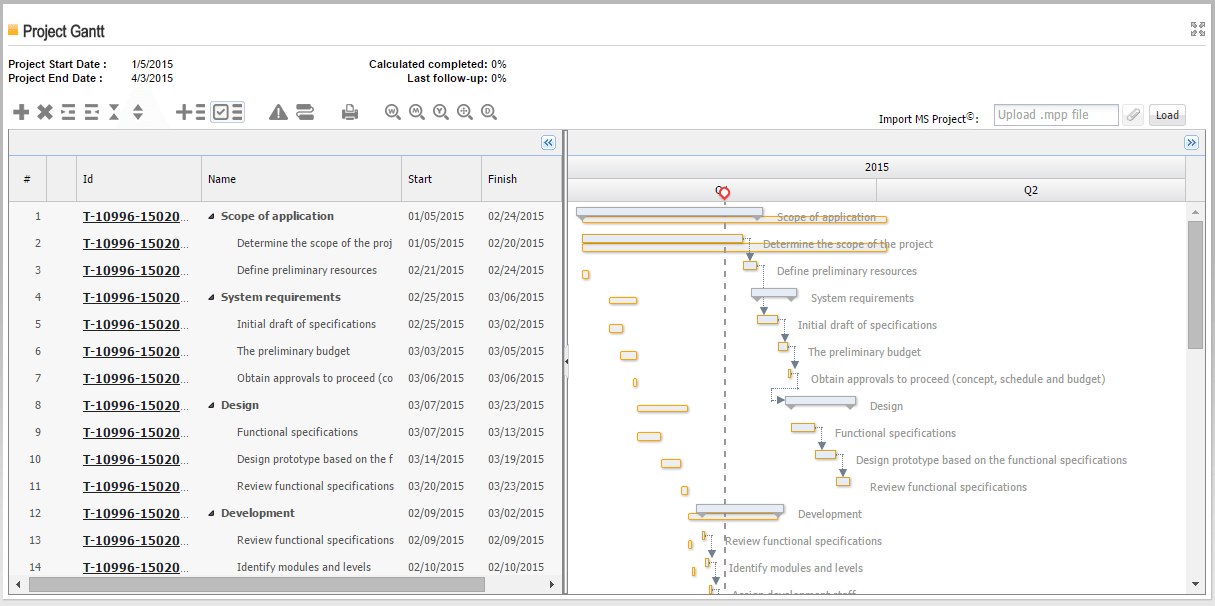Collapse the Development group
1215x606 pixels.
(211, 512)
